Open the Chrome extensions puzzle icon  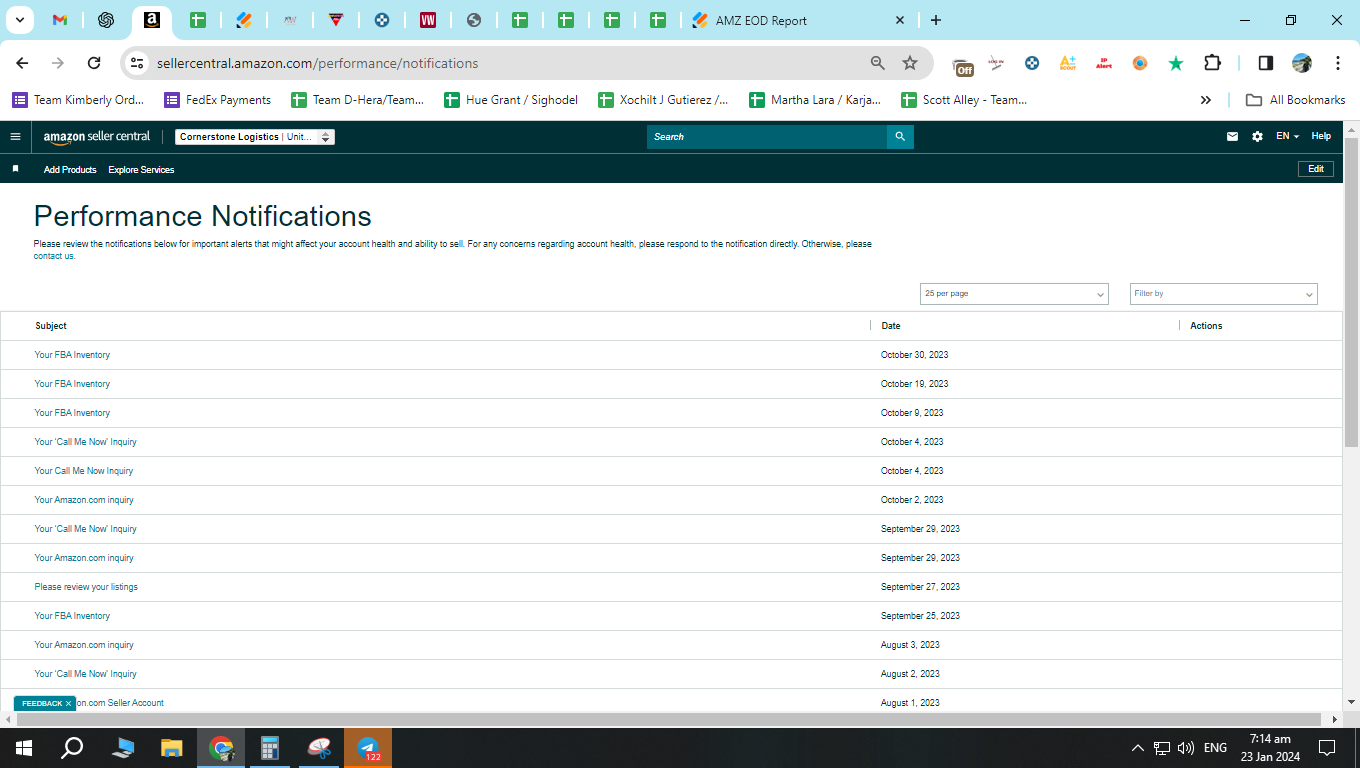(x=1212, y=63)
